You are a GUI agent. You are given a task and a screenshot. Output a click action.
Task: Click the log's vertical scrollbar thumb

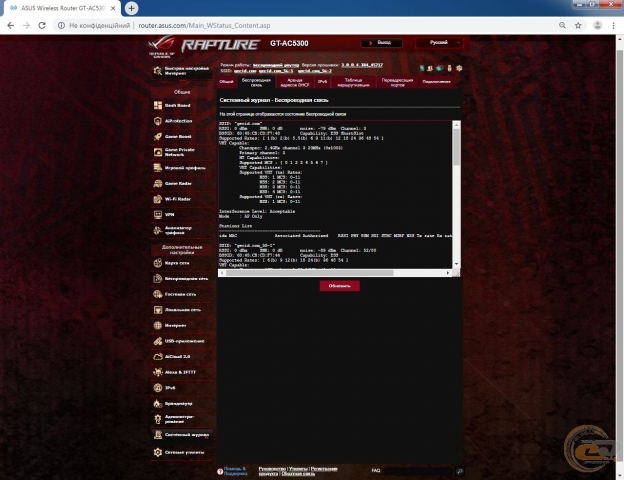point(456,146)
